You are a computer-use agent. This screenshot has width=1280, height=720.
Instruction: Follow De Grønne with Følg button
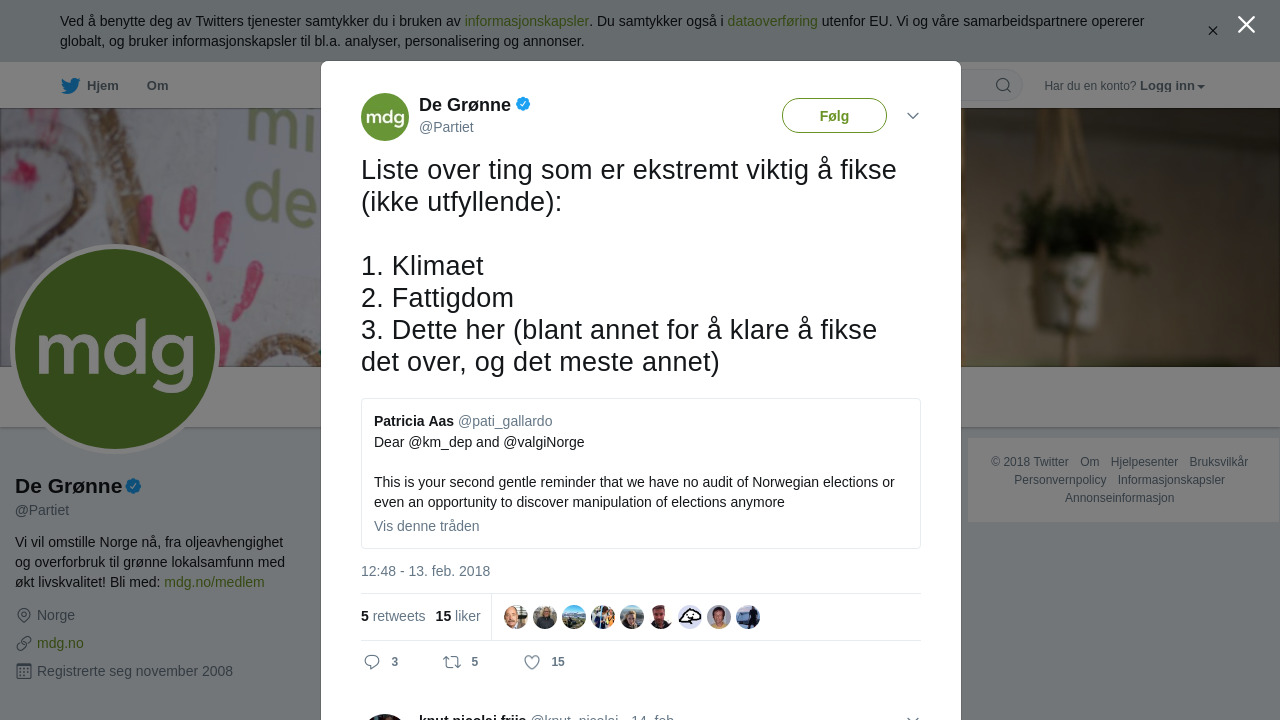(834, 116)
